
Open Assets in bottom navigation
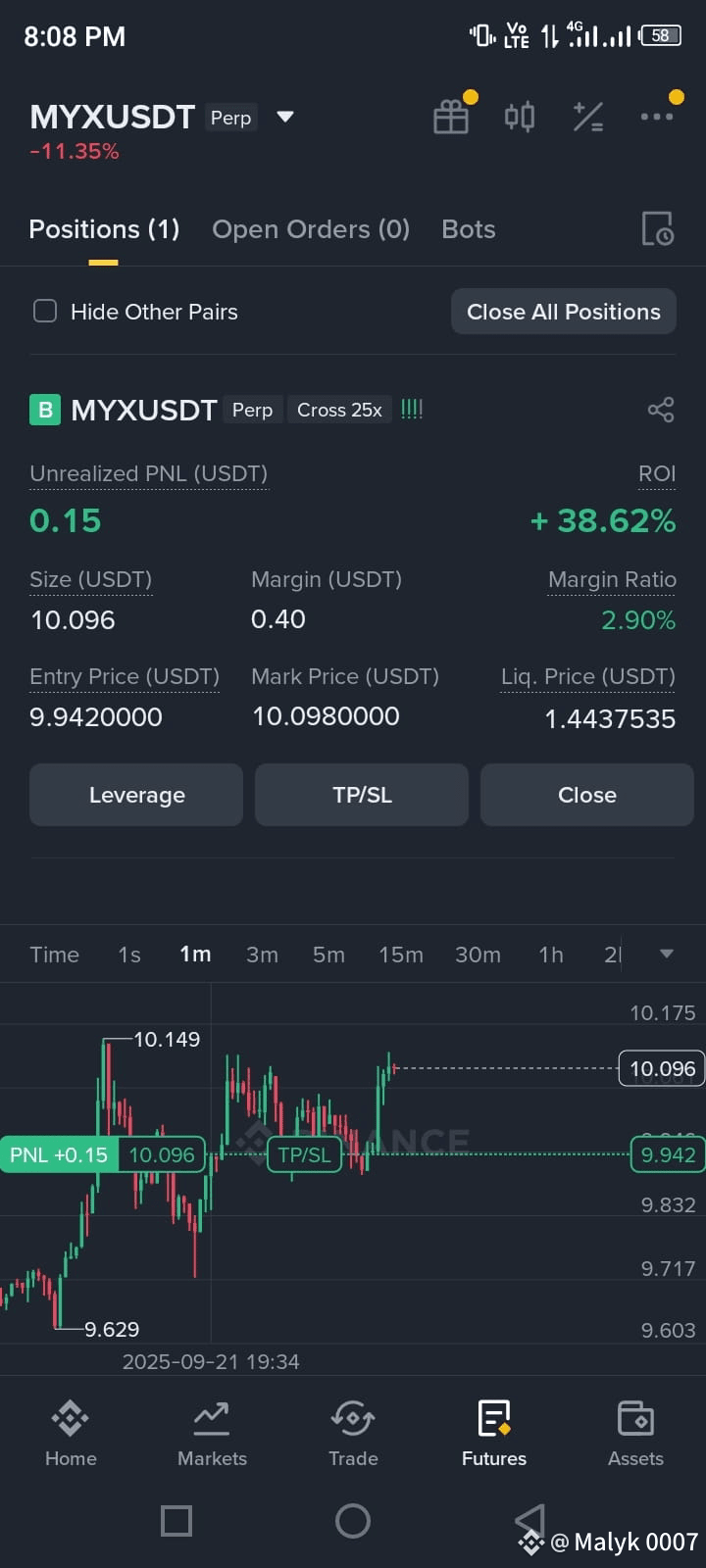(635, 1433)
